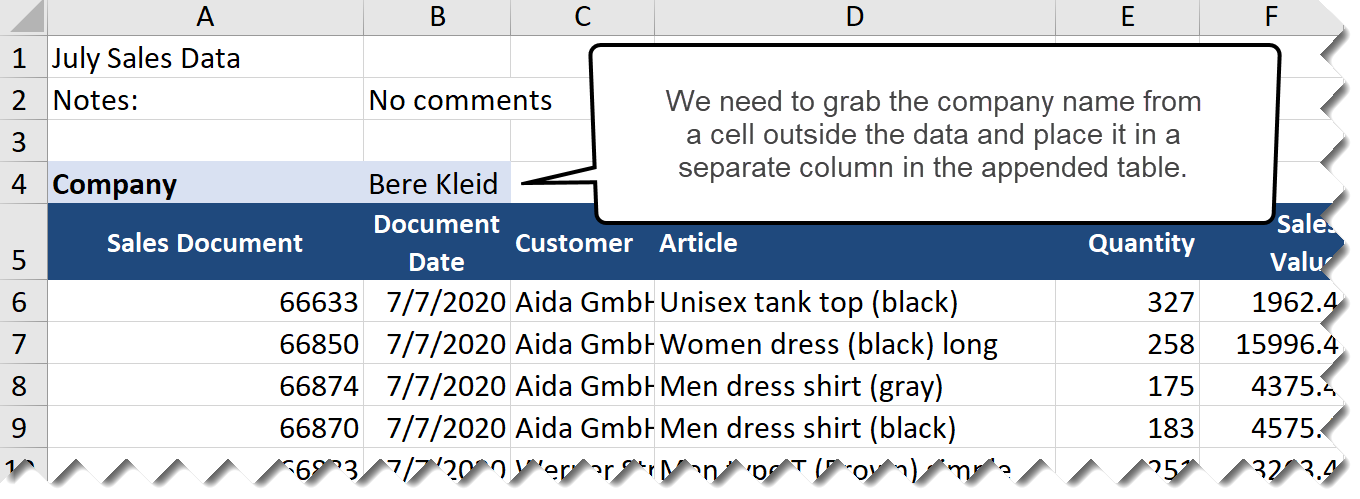Click the callout annotation text box

937,134
